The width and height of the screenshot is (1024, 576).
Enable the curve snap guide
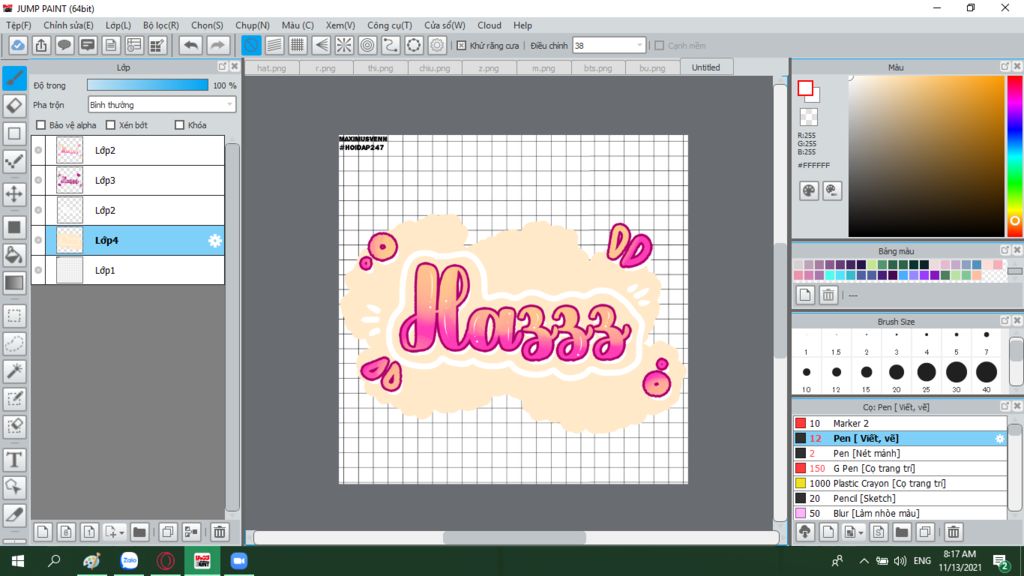pyautogui.click(x=391, y=45)
